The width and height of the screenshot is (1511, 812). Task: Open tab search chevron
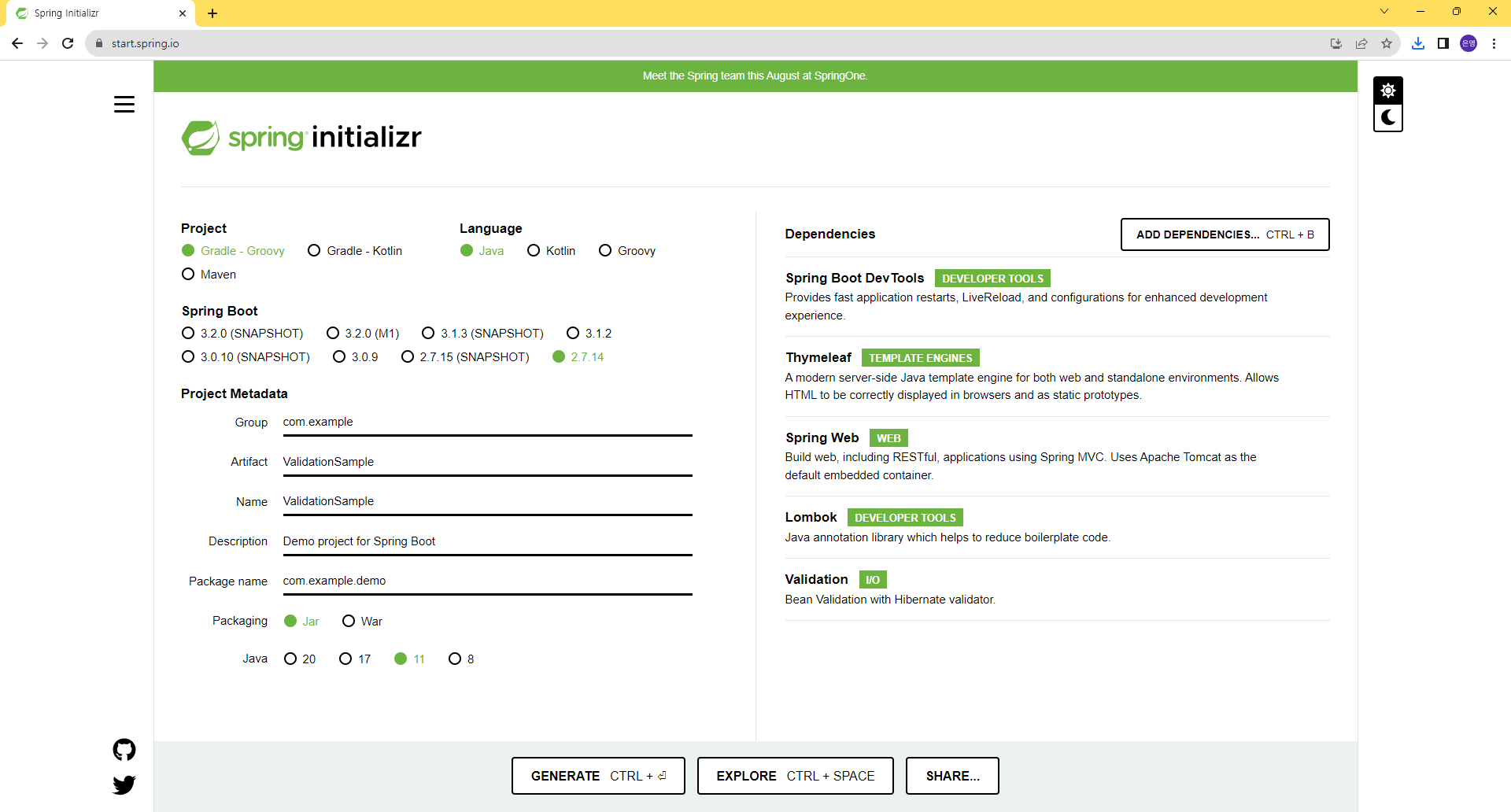1384,11
